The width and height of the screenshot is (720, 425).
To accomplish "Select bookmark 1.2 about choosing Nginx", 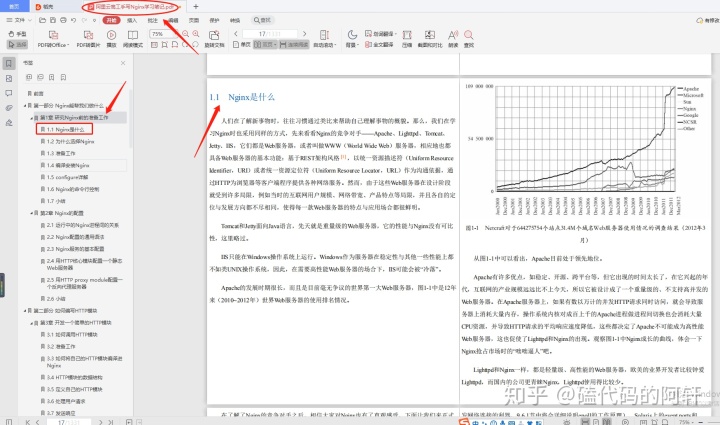I will pos(70,141).
